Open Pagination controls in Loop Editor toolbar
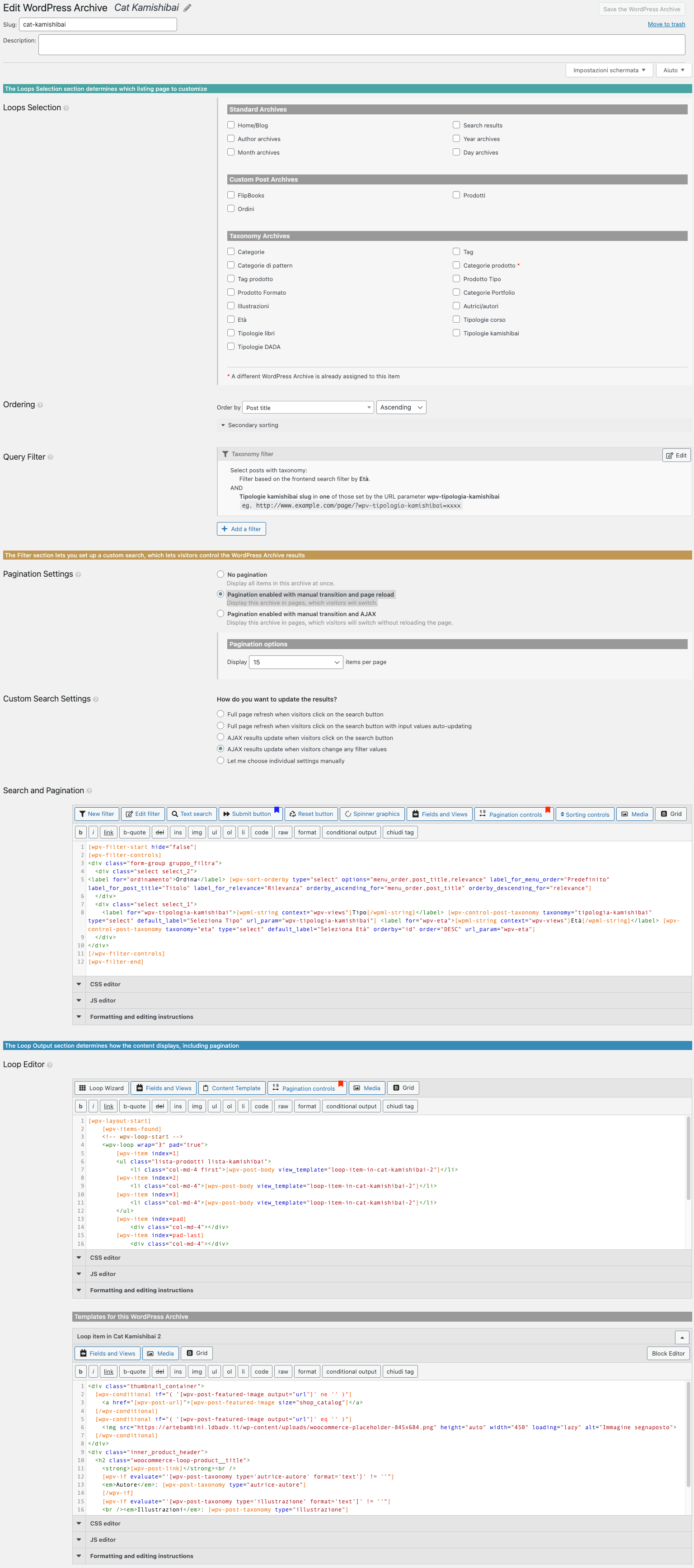Viewport: 694px width, 1568px height. tap(306, 1088)
